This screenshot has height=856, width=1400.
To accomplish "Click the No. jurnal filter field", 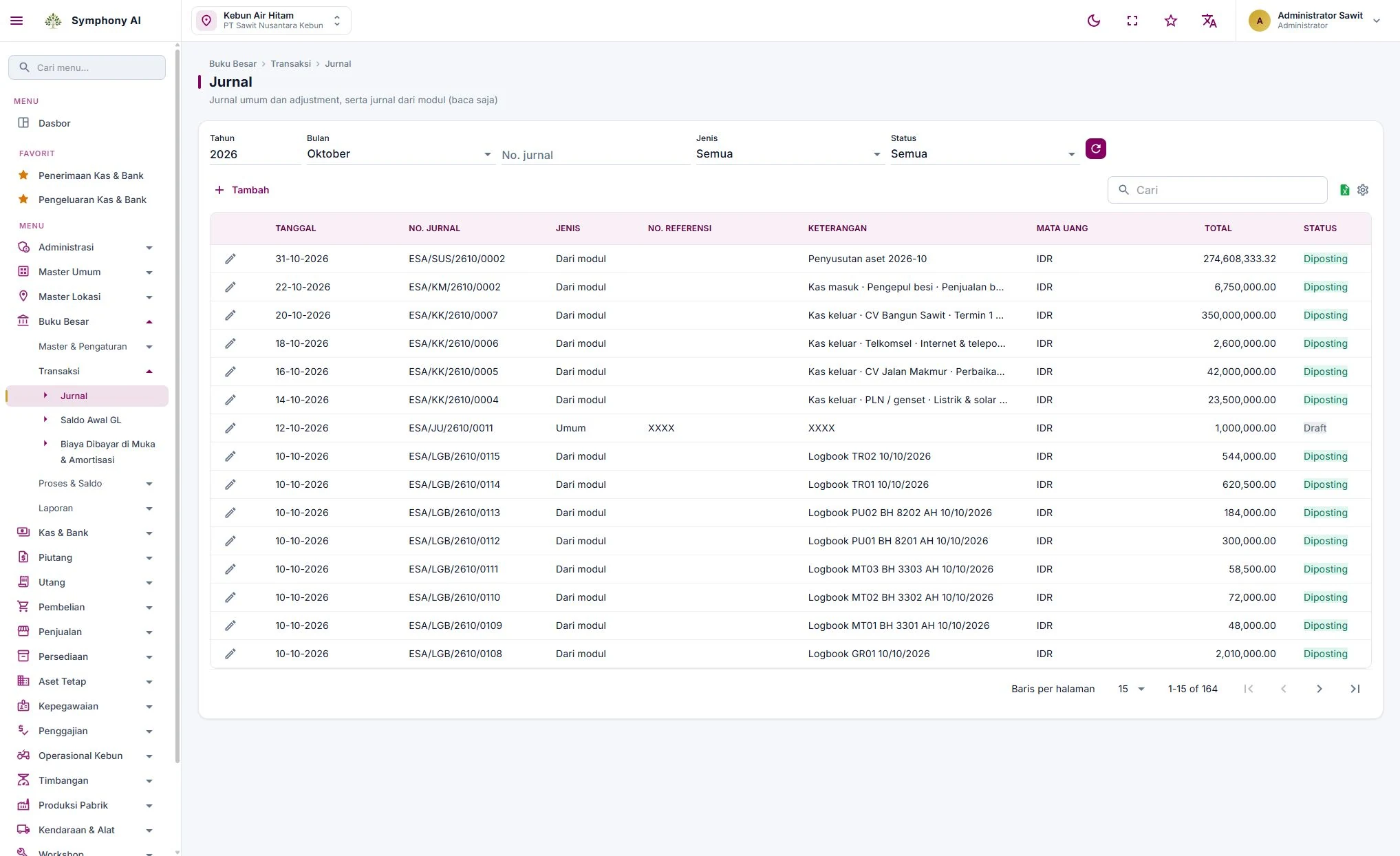I will [x=595, y=155].
